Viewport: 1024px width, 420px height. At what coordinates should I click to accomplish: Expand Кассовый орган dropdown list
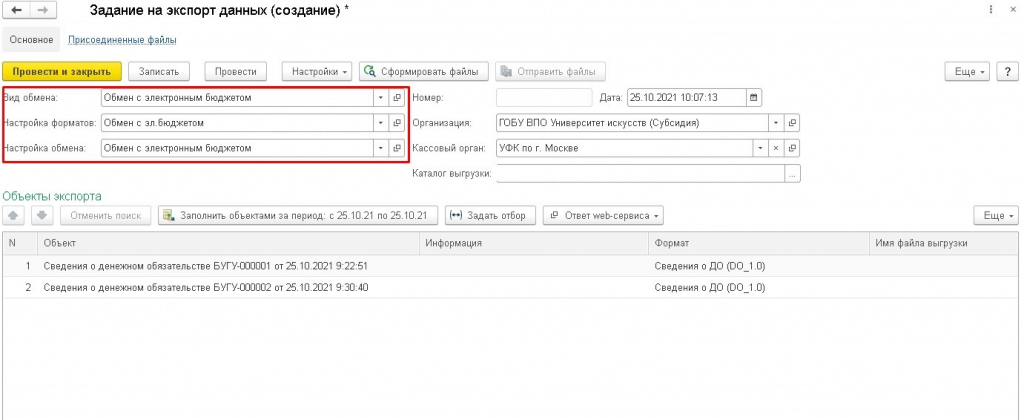coord(760,148)
